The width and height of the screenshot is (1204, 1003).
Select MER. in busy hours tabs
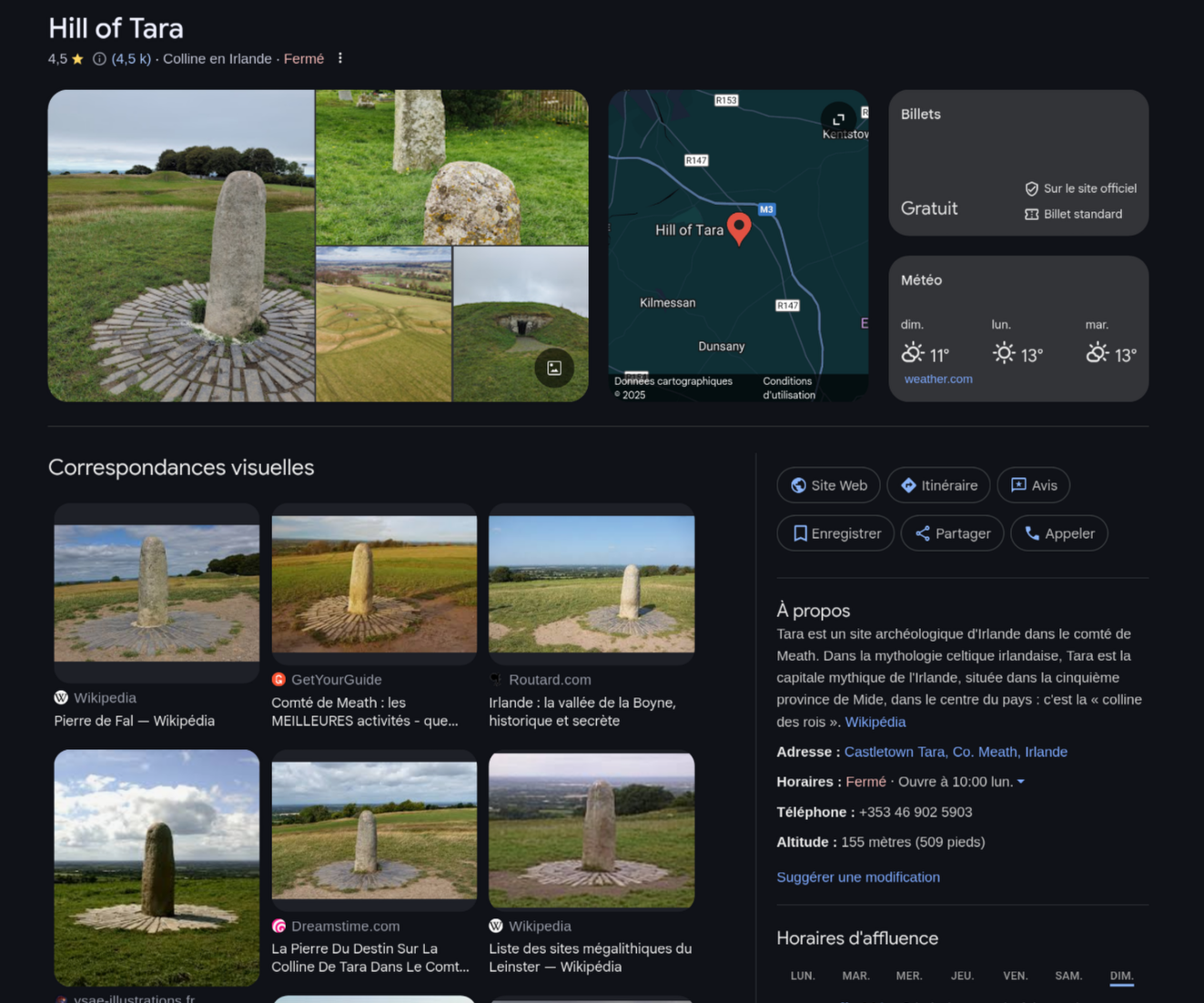click(909, 976)
